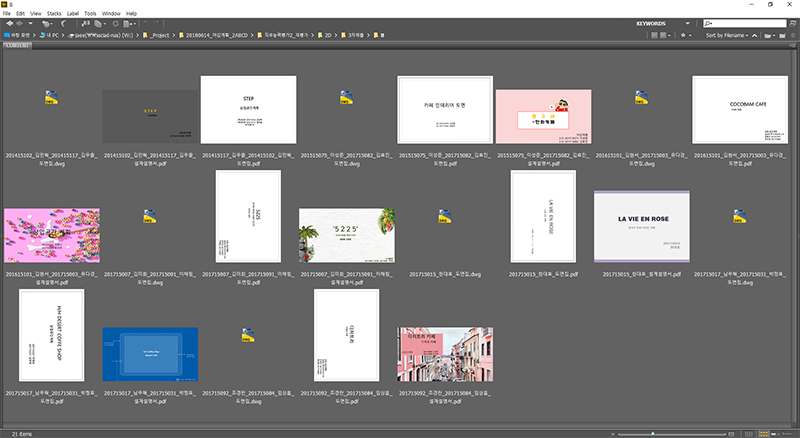Click the Refine batch tools icon

100,23
